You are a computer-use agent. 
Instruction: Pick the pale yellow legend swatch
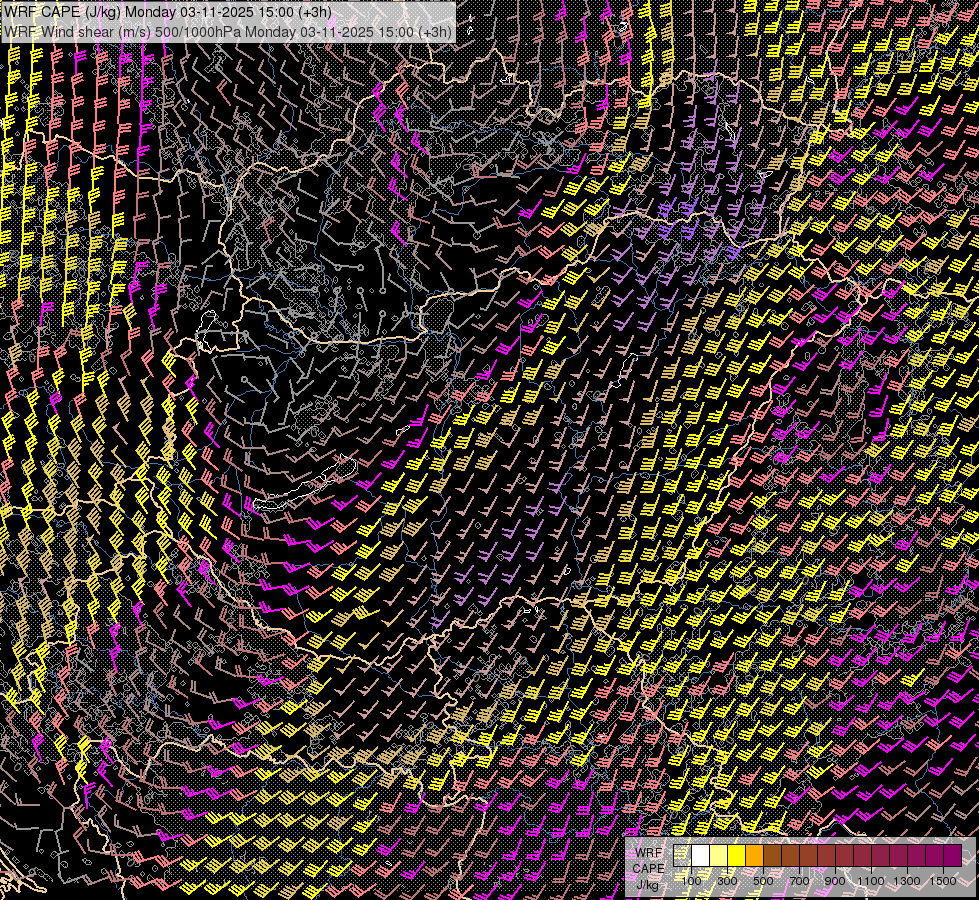(718, 856)
